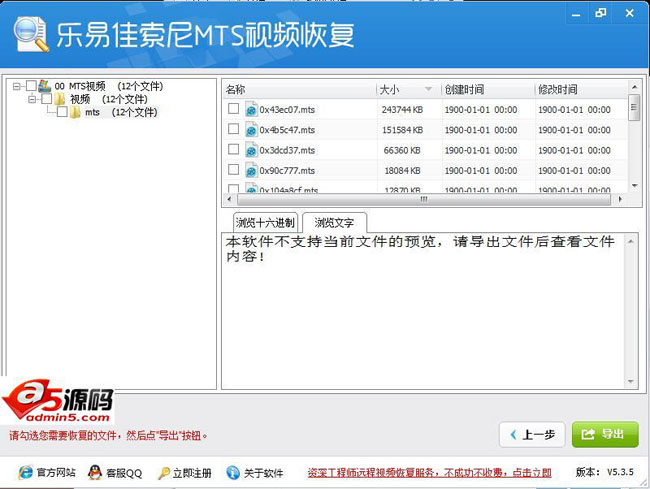Click the folder icon beside 视频
Image resolution: width=650 pixels, height=489 pixels.
(x=60, y=99)
